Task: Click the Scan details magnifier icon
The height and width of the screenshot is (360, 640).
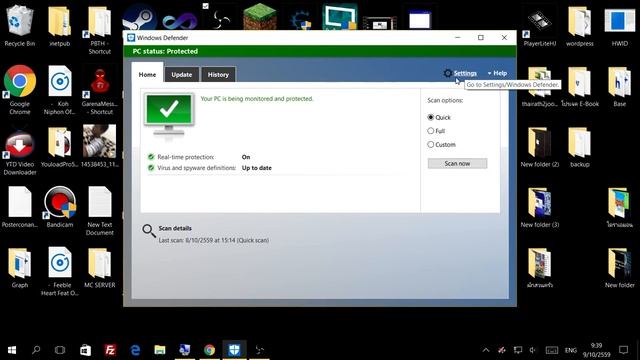Action: pos(149,231)
